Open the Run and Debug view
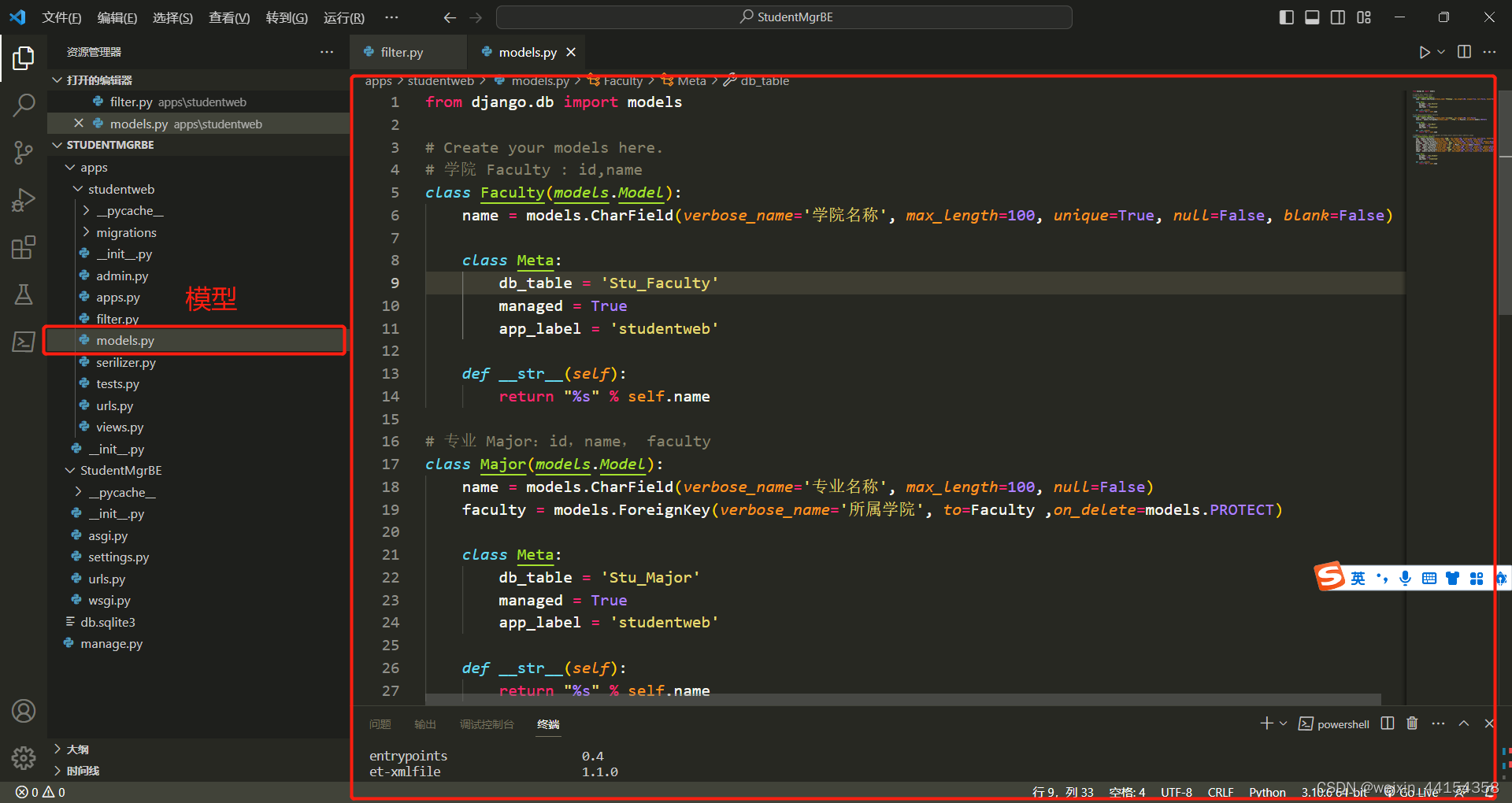 pos(24,200)
